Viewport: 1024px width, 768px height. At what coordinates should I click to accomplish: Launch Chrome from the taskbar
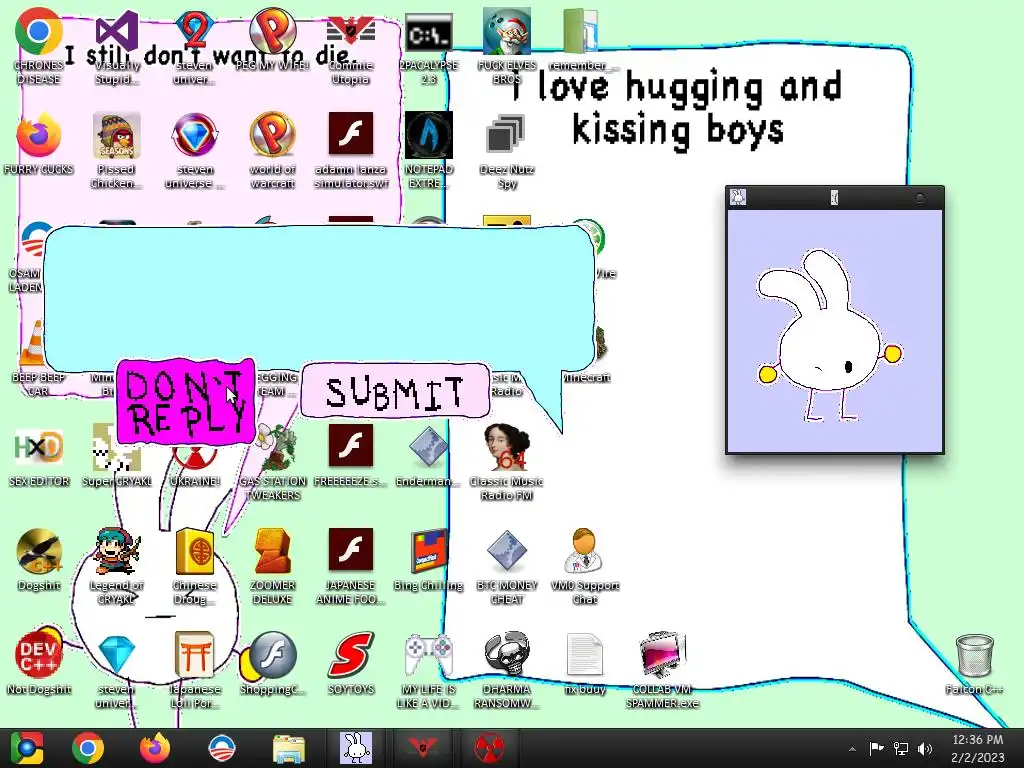point(88,748)
